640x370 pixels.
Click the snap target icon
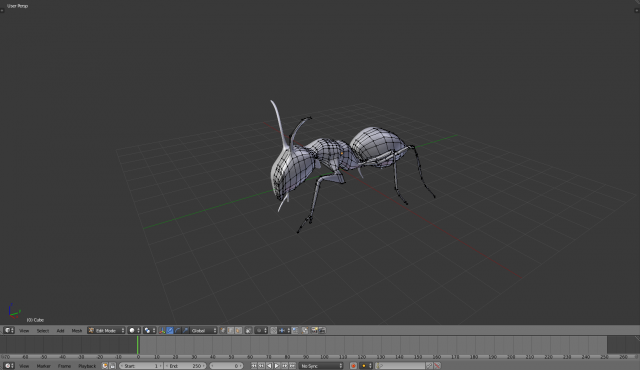click(x=295, y=330)
